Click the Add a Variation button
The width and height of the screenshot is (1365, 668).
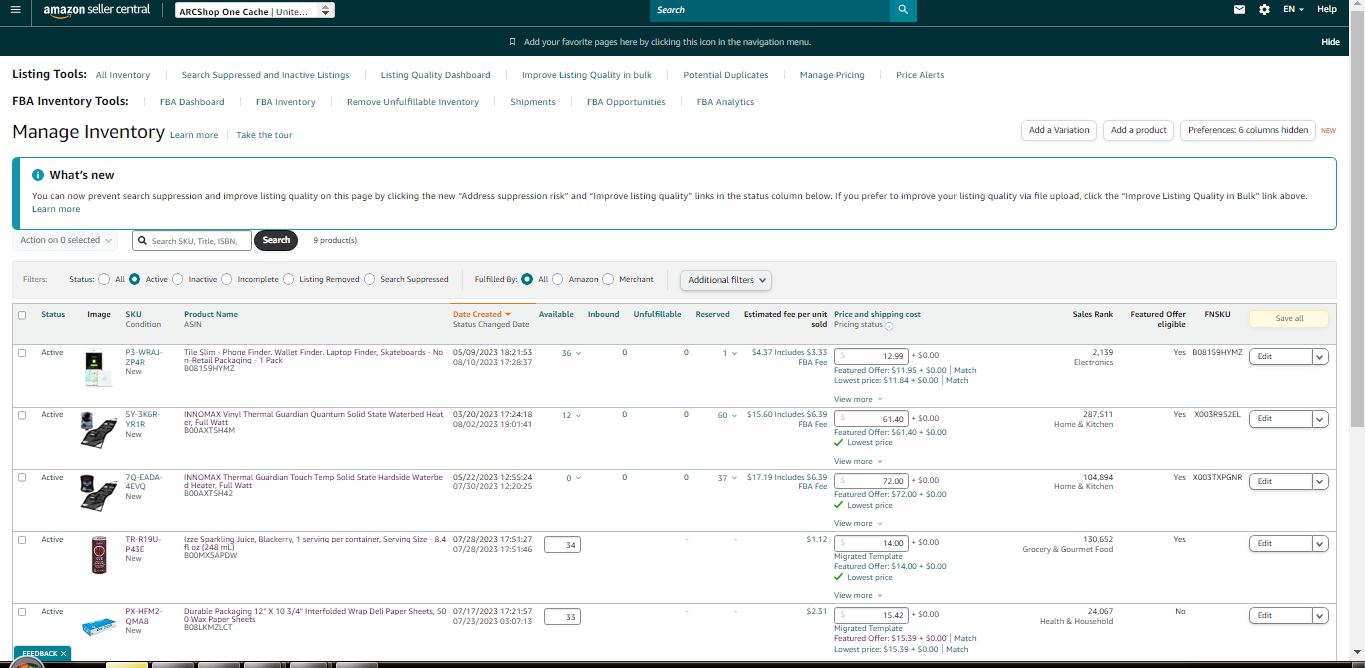click(x=1059, y=130)
